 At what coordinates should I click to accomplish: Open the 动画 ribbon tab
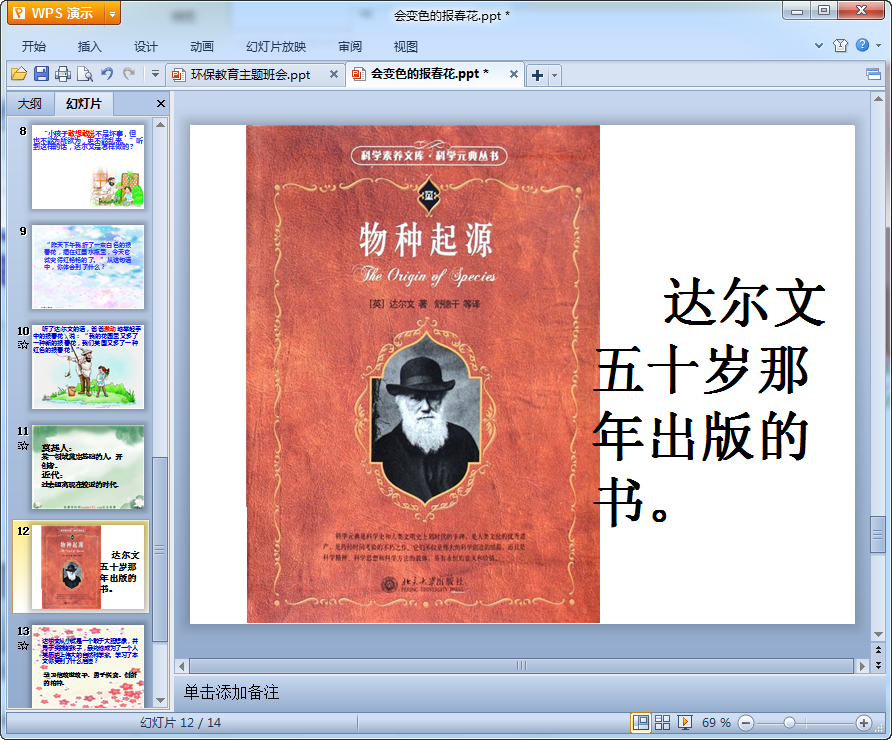(x=202, y=47)
